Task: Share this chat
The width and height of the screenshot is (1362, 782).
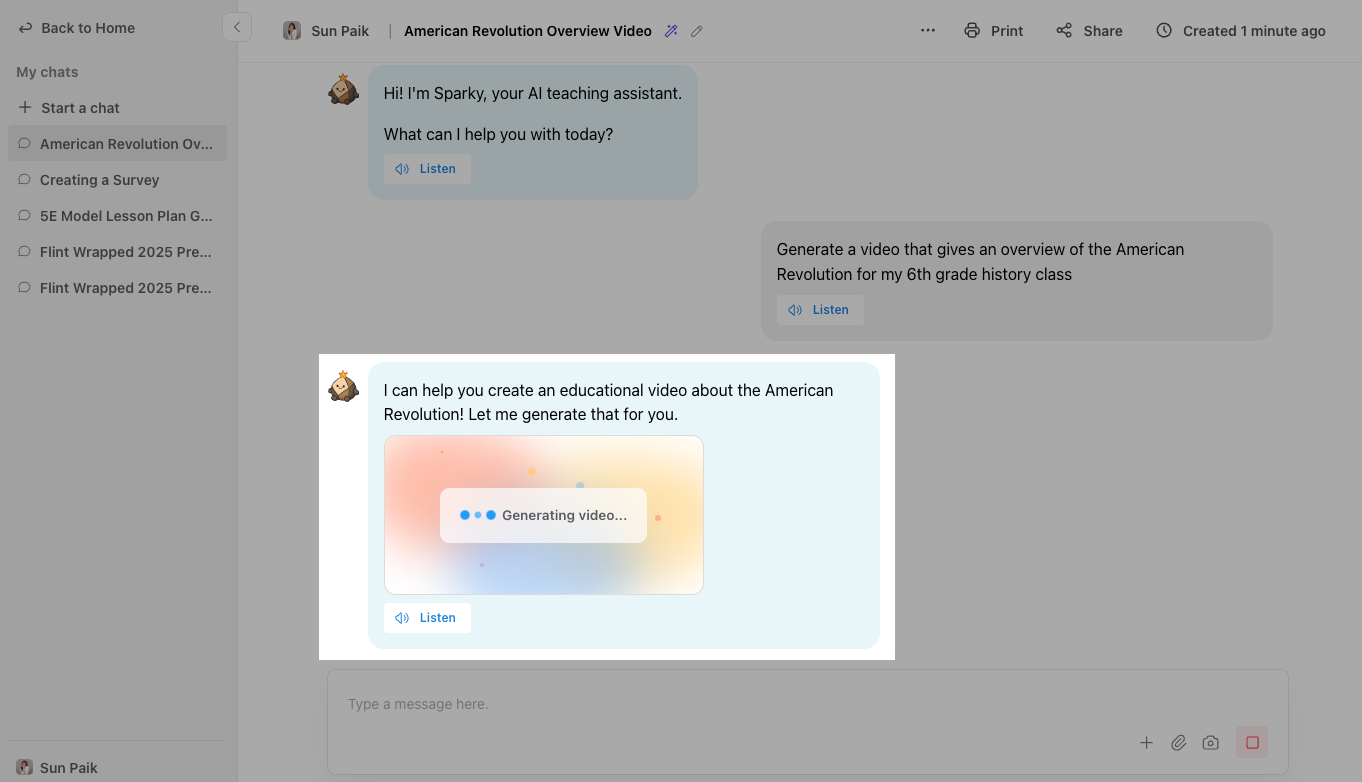Action: 1089,31
